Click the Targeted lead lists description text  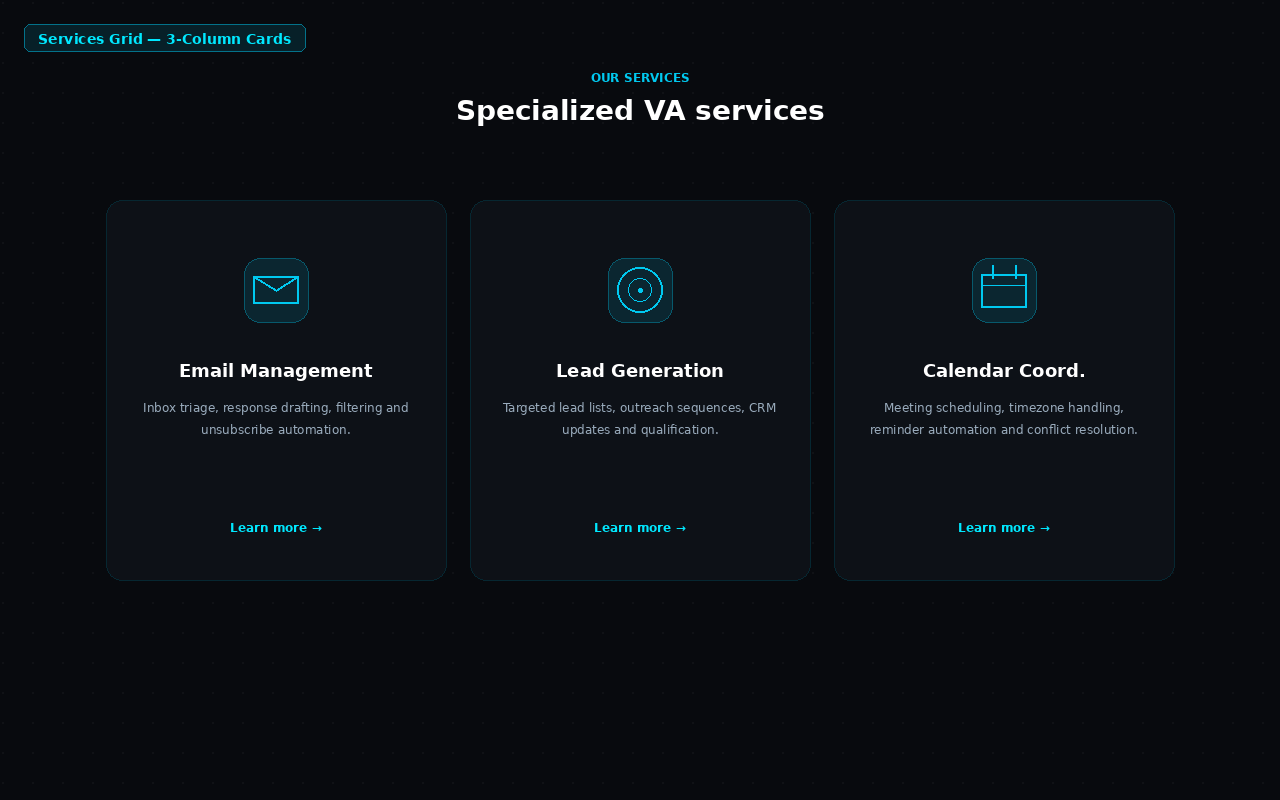pos(640,419)
